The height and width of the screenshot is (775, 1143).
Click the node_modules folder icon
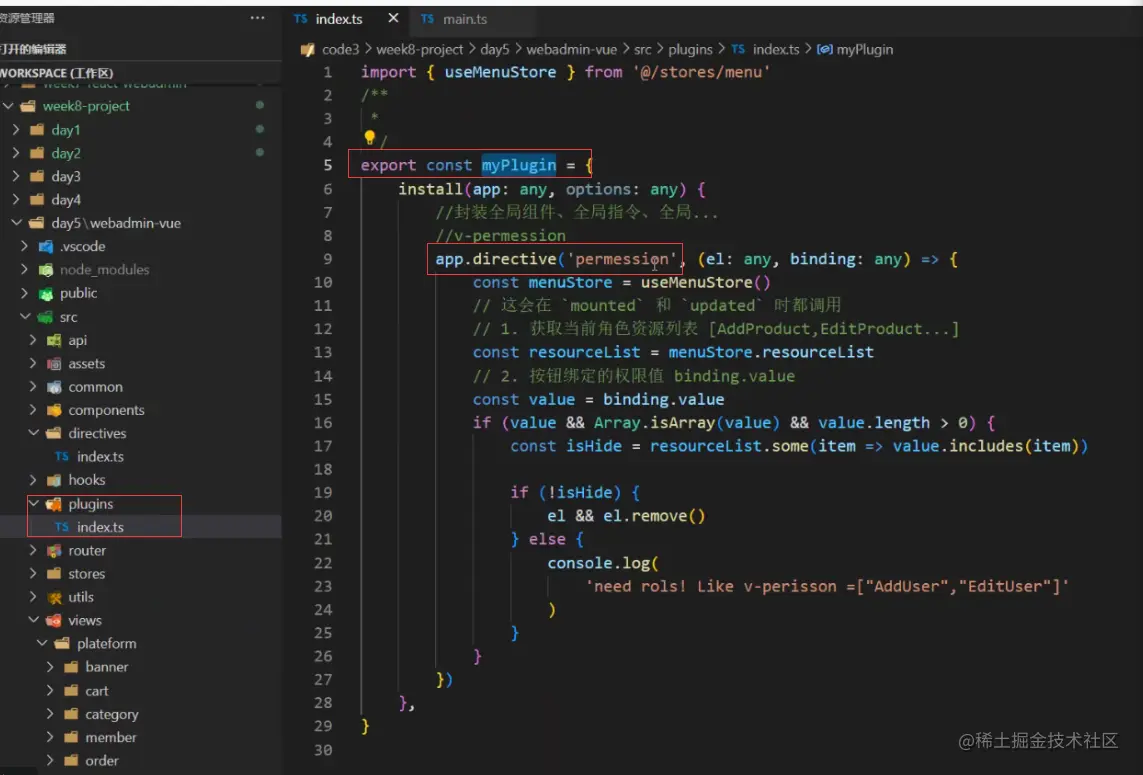pos(46,270)
